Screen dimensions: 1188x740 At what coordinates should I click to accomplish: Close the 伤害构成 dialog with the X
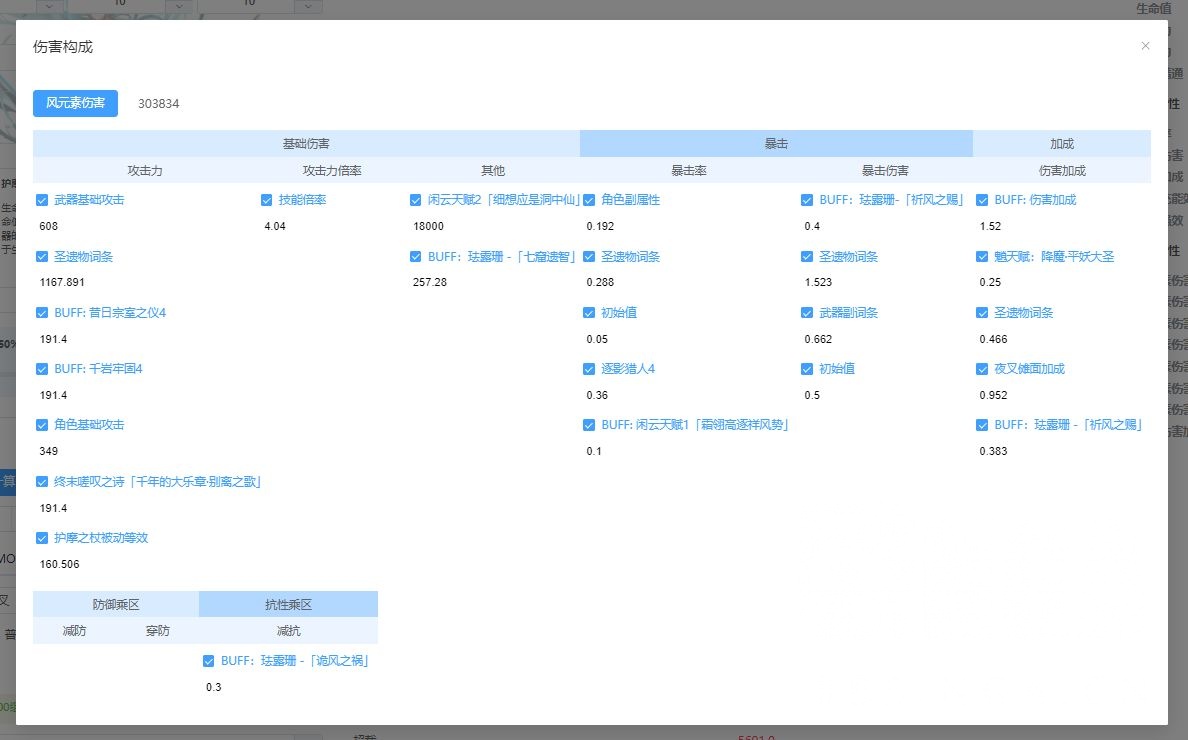1145,45
